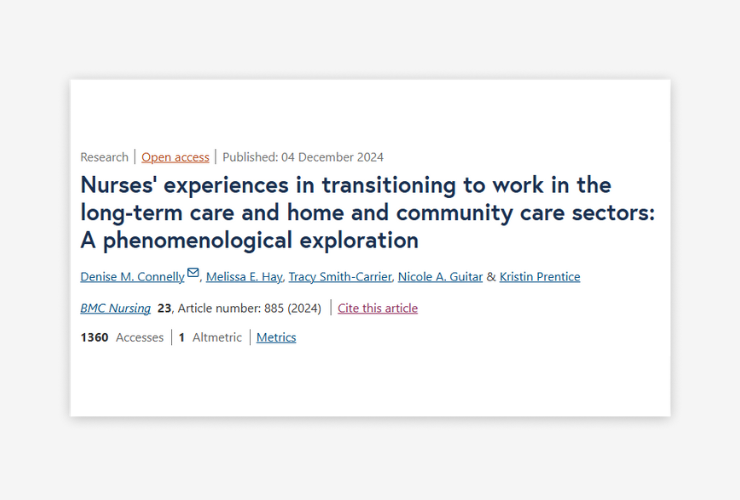Click the Research article type label

(104, 157)
